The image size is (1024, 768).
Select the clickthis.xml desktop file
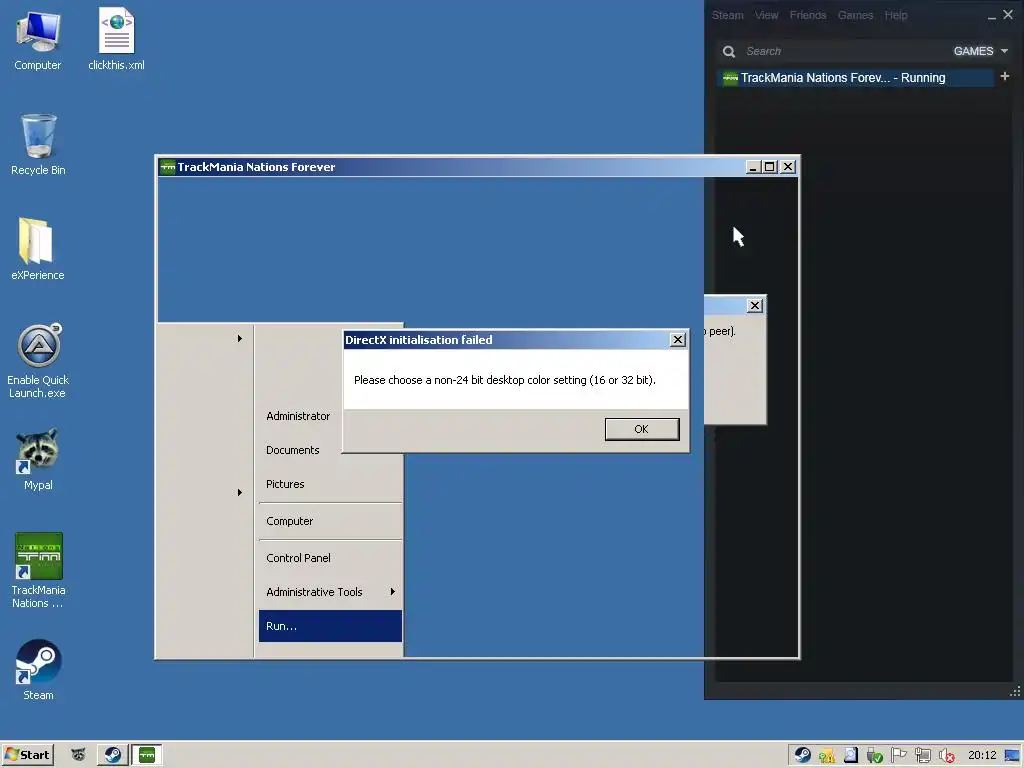coord(116,40)
